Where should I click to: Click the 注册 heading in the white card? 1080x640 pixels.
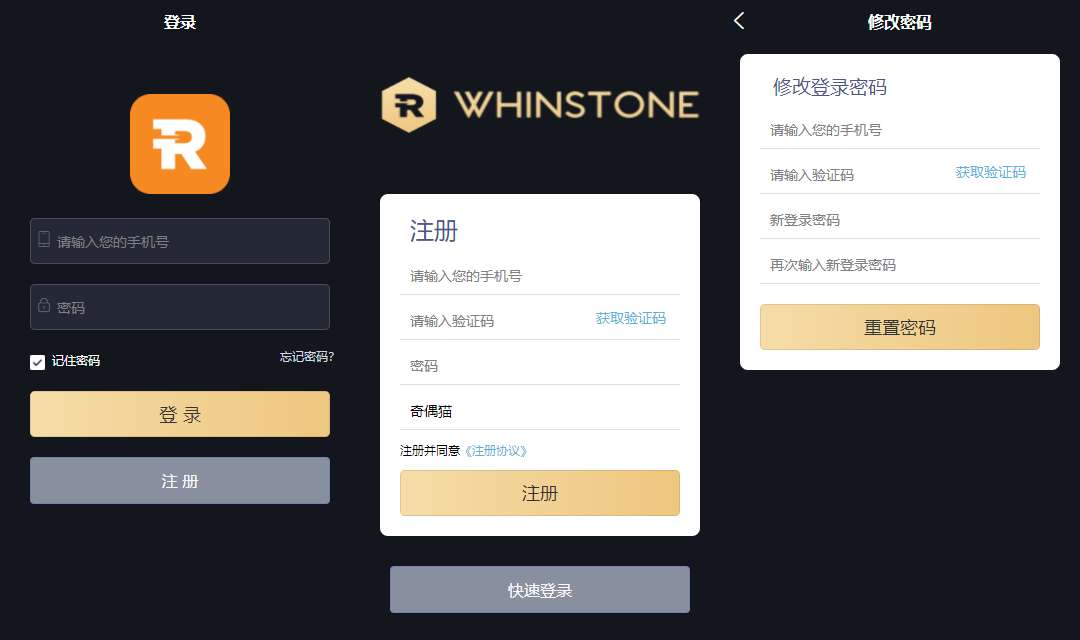point(434,231)
